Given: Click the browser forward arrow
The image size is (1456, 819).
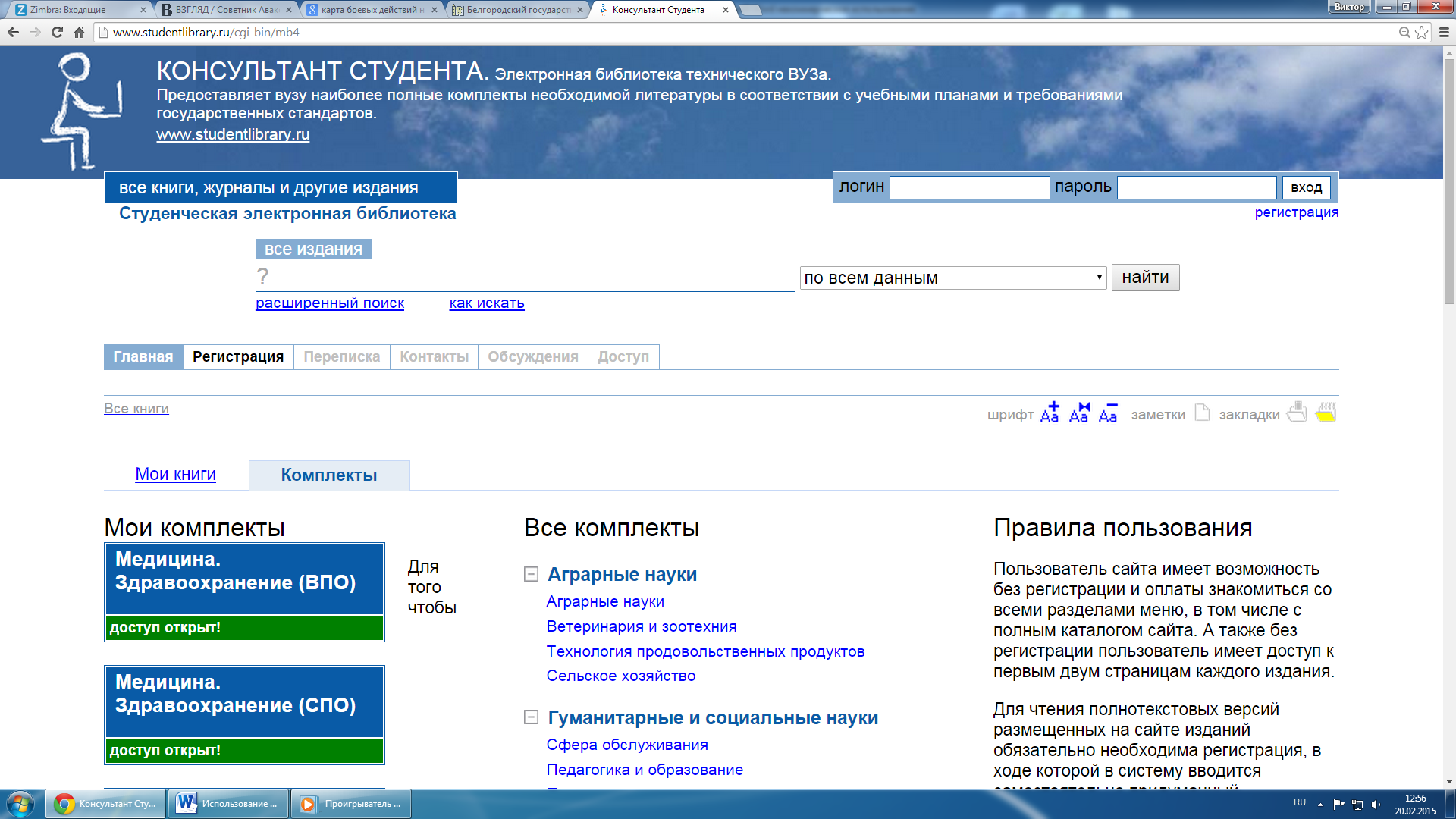Looking at the screenshot, I should (x=35, y=32).
